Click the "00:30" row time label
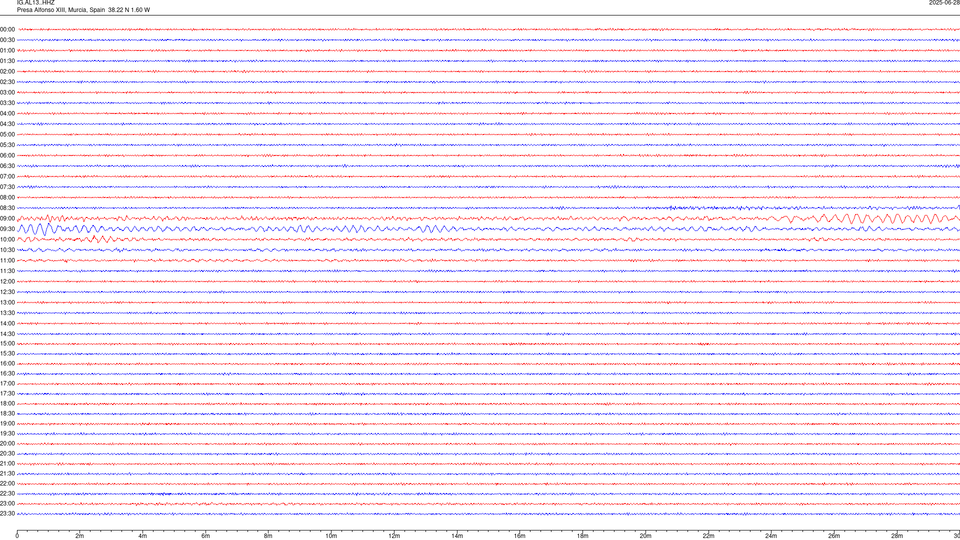 pyautogui.click(x=7, y=40)
